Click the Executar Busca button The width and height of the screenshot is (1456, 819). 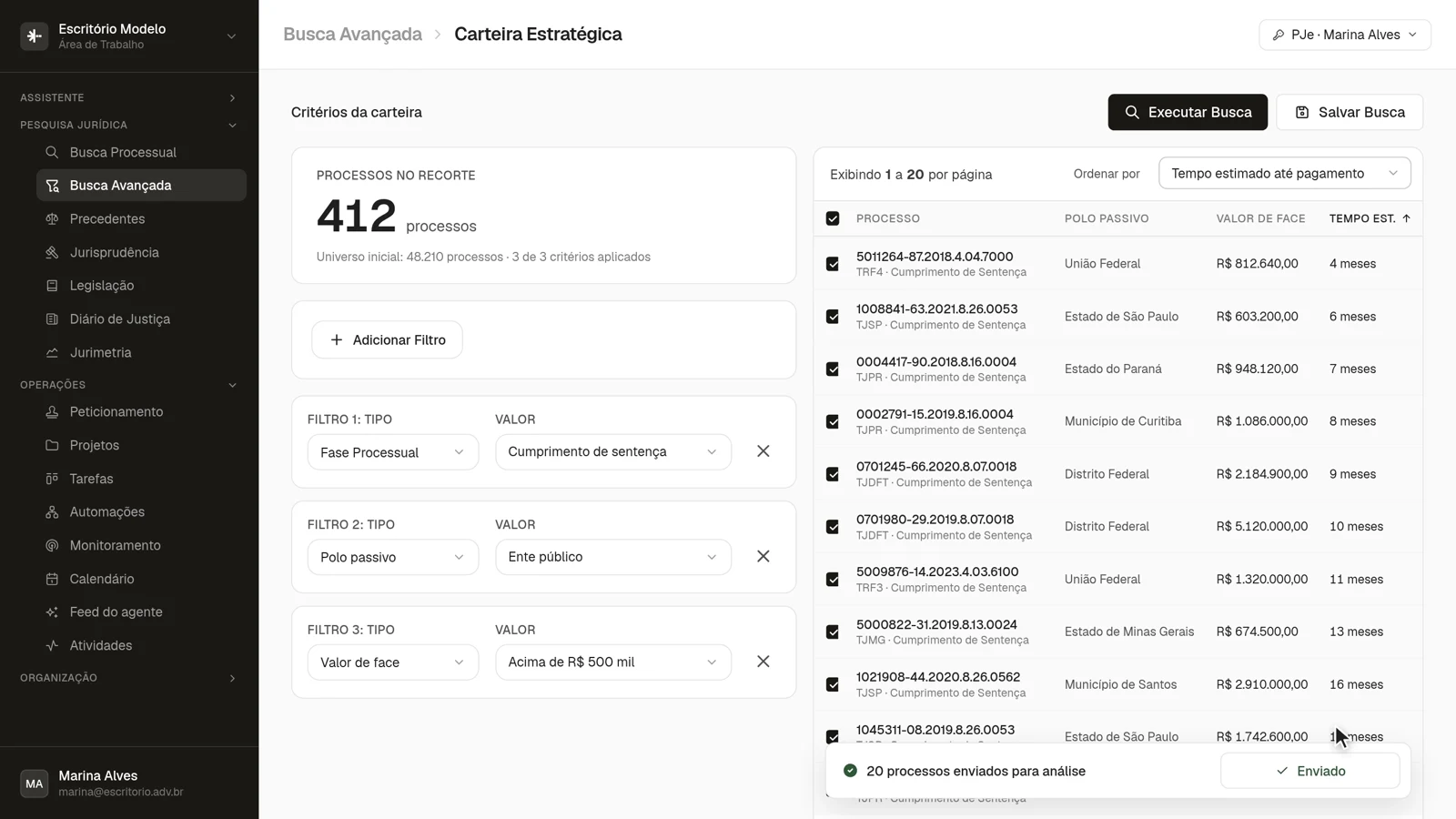(1188, 112)
